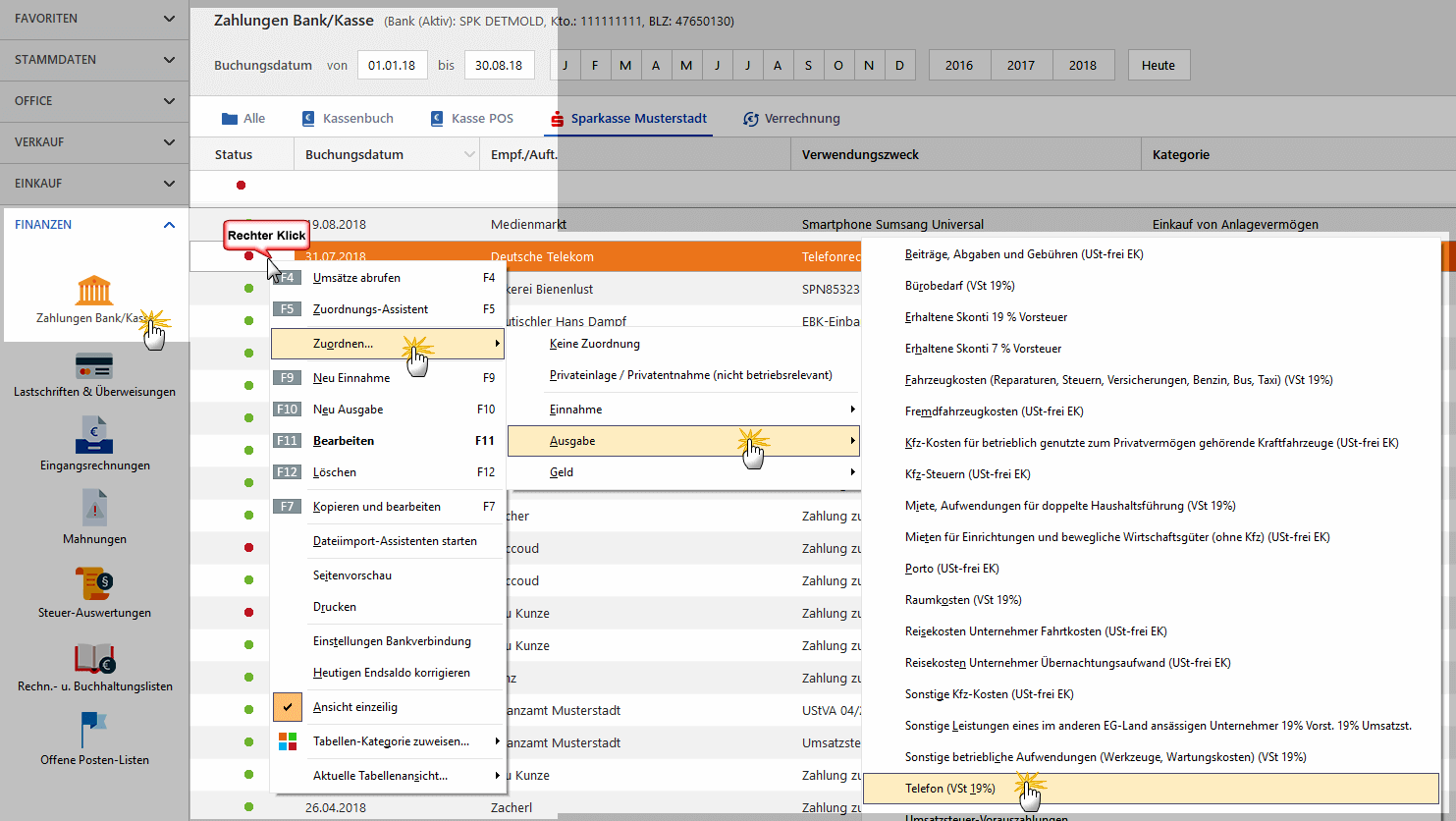
Task: Filter by year 2016
Action: click(x=959, y=65)
